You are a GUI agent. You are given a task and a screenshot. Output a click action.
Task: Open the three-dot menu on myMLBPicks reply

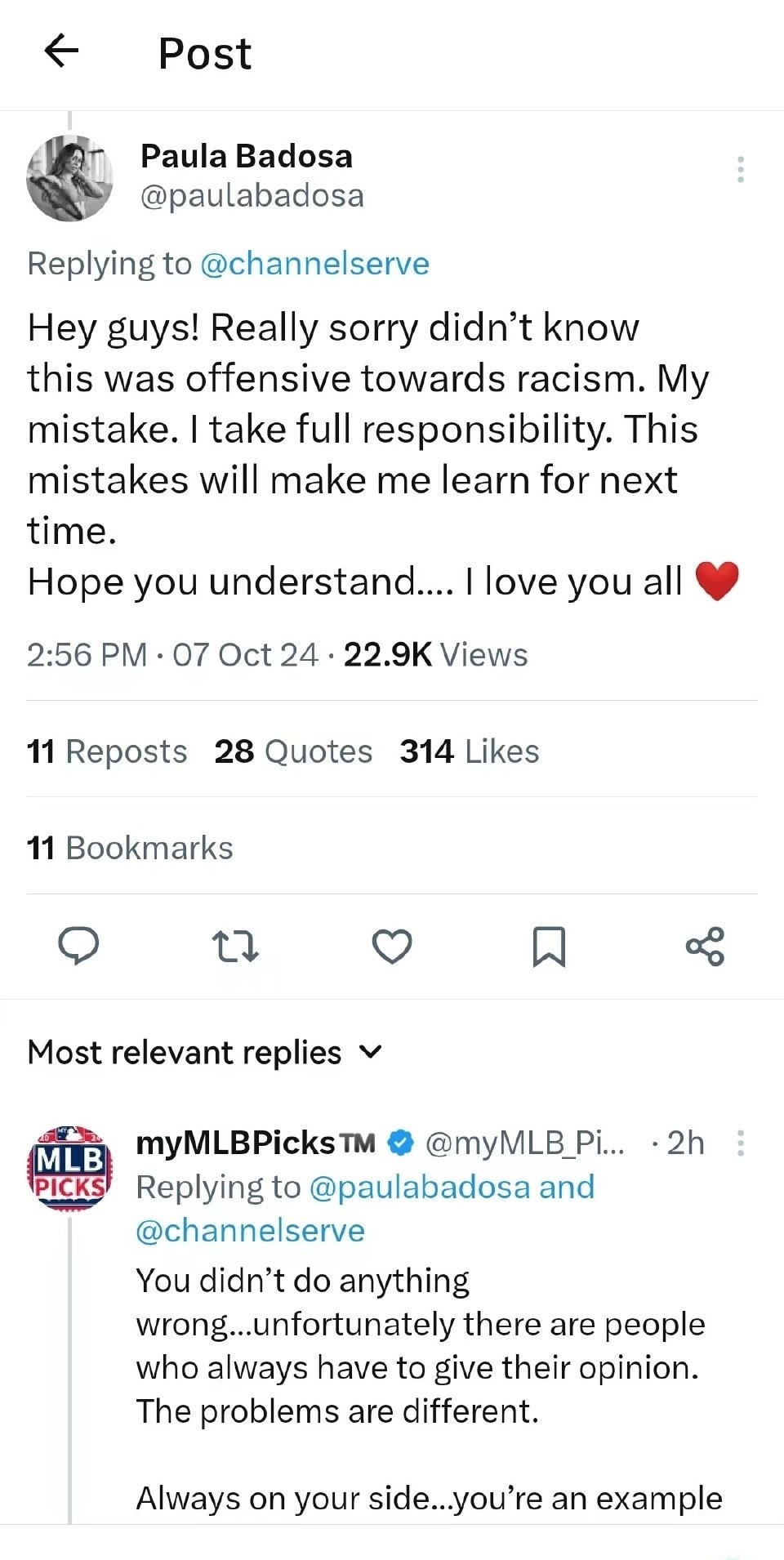740,1143
